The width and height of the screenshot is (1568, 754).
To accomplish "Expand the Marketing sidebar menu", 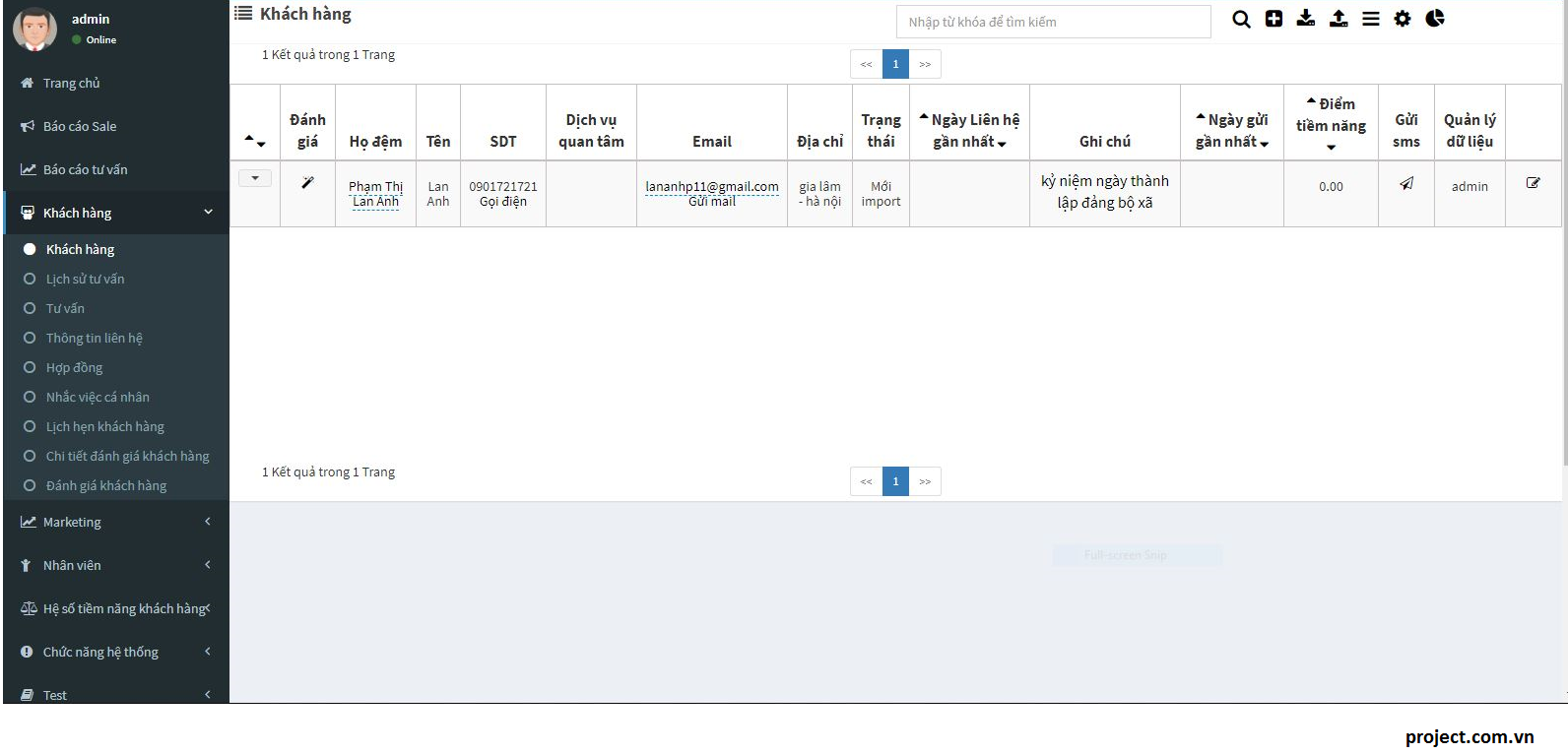I will click(115, 522).
